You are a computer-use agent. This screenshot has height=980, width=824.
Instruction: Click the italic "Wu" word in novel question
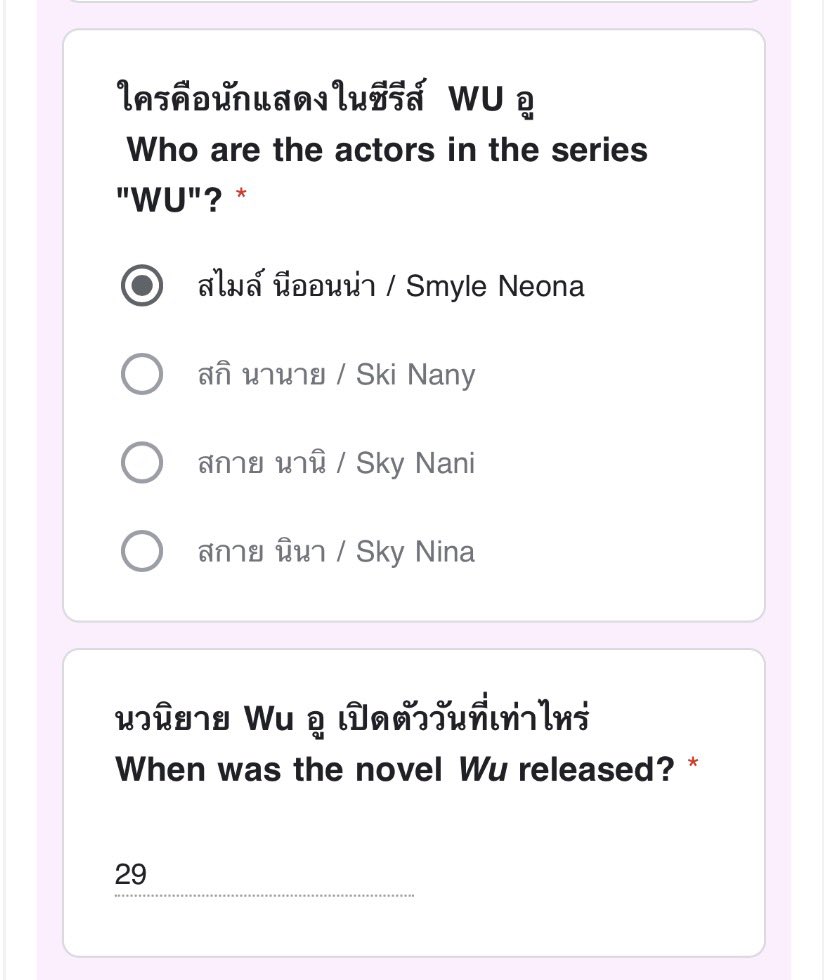tap(483, 769)
